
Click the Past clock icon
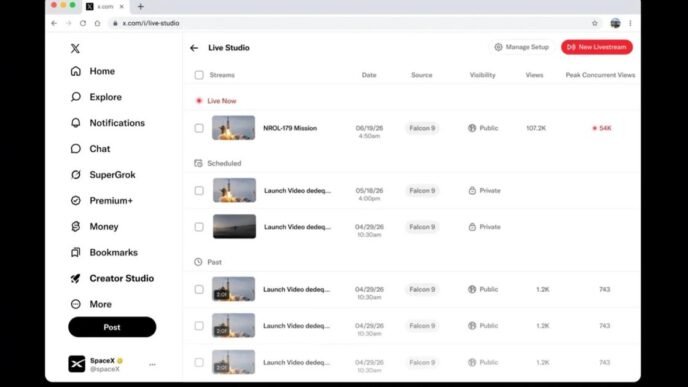(198, 262)
